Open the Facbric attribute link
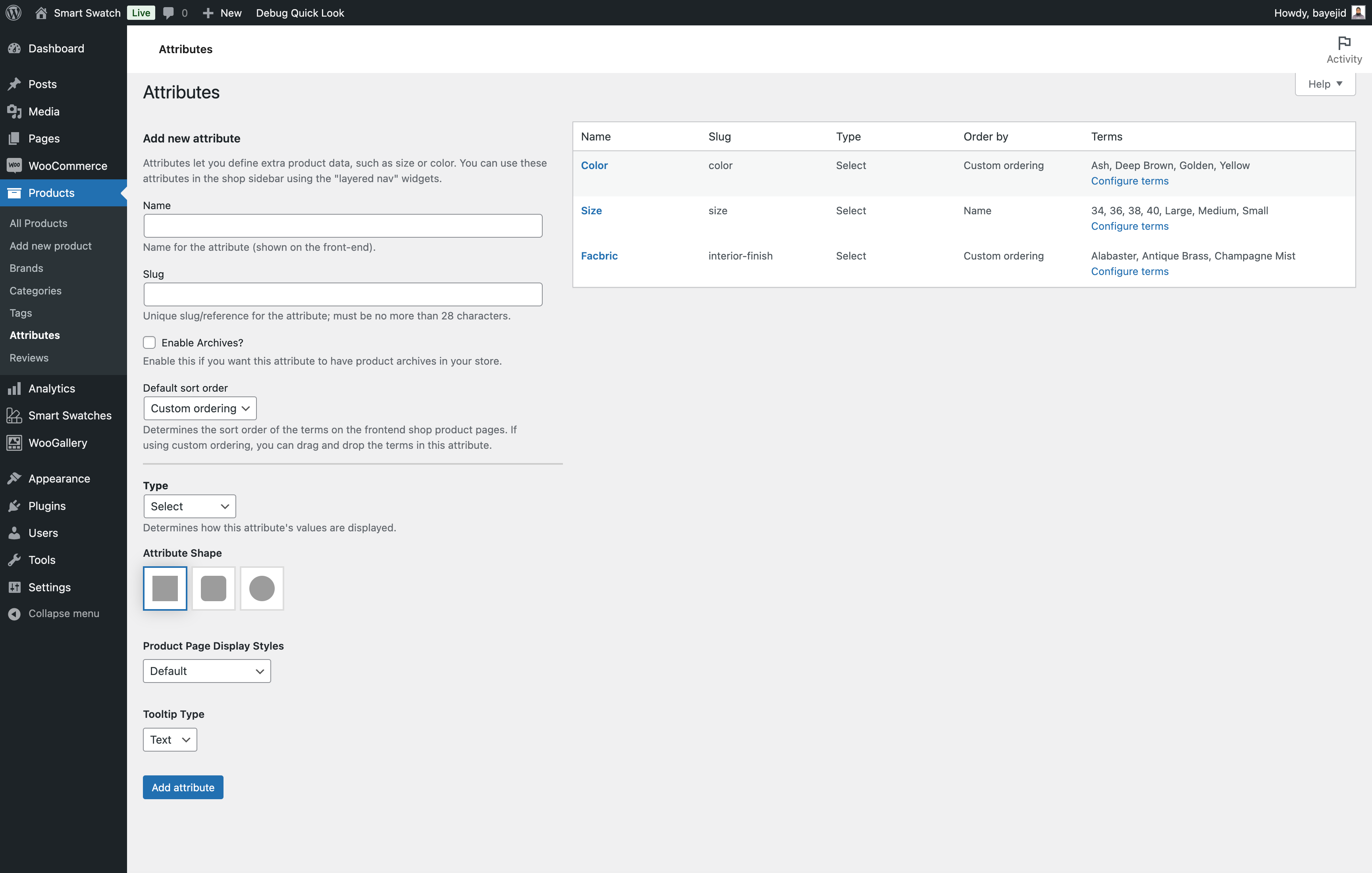1372x873 pixels. (599, 256)
